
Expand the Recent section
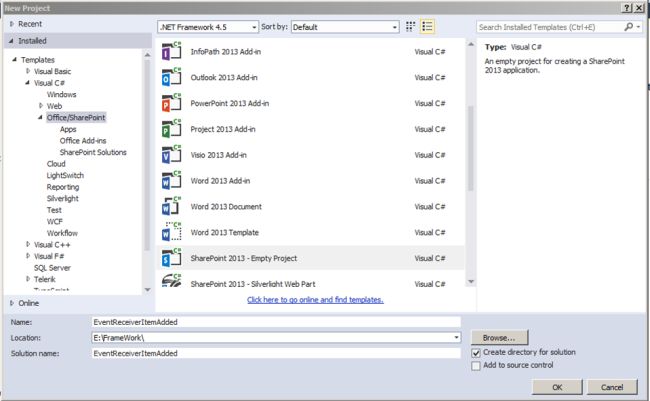pos(12,24)
